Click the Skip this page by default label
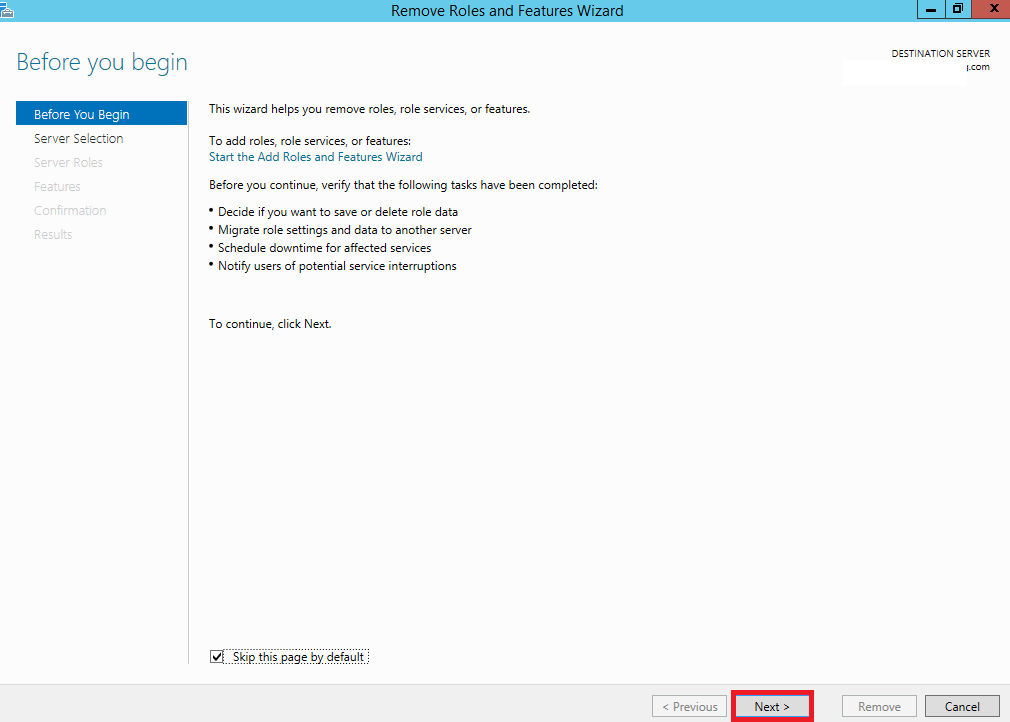 click(295, 656)
